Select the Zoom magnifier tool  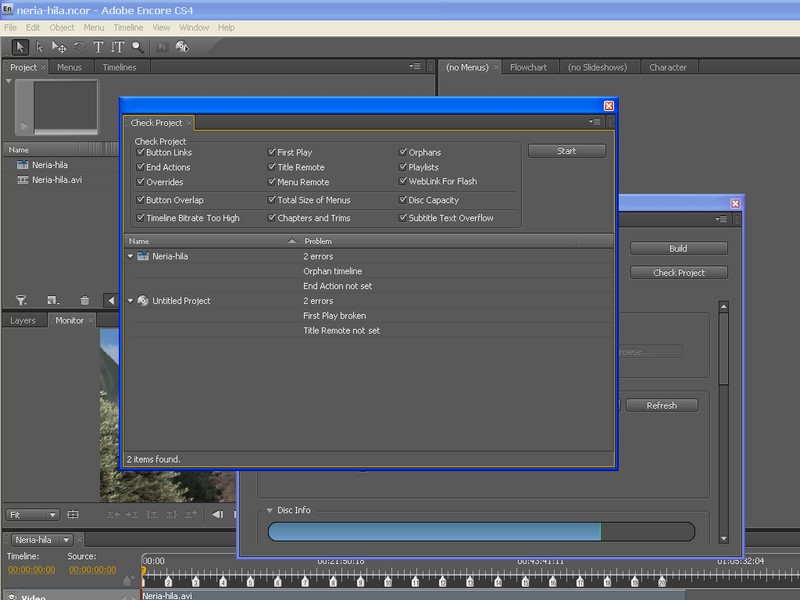[137, 46]
